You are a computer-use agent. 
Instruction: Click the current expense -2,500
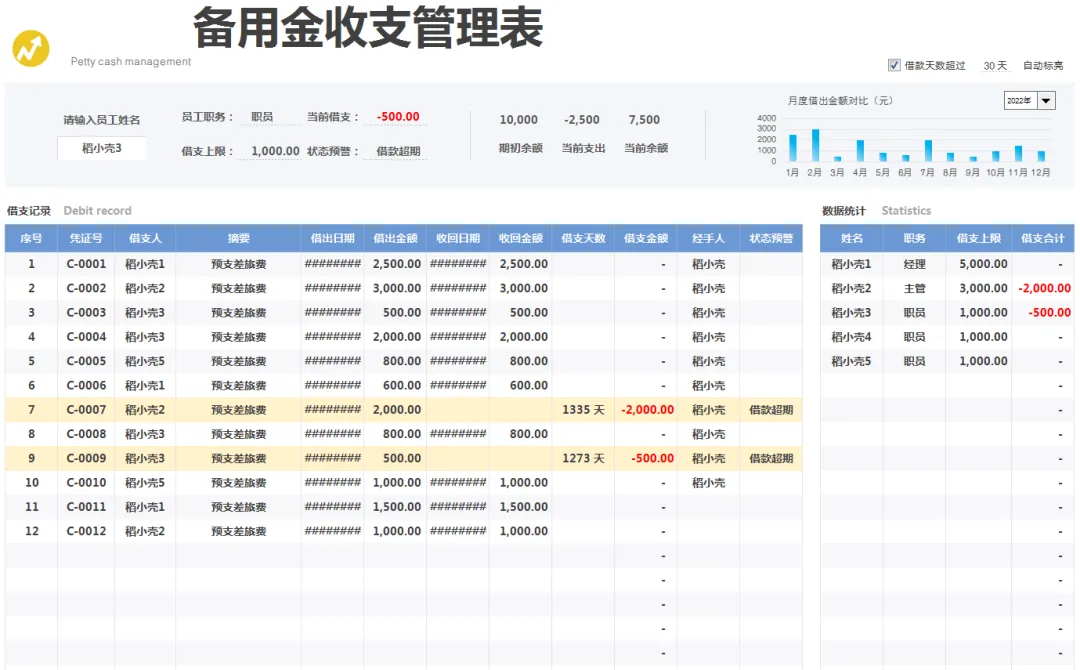pyautogui.click(x=582, y=120)
